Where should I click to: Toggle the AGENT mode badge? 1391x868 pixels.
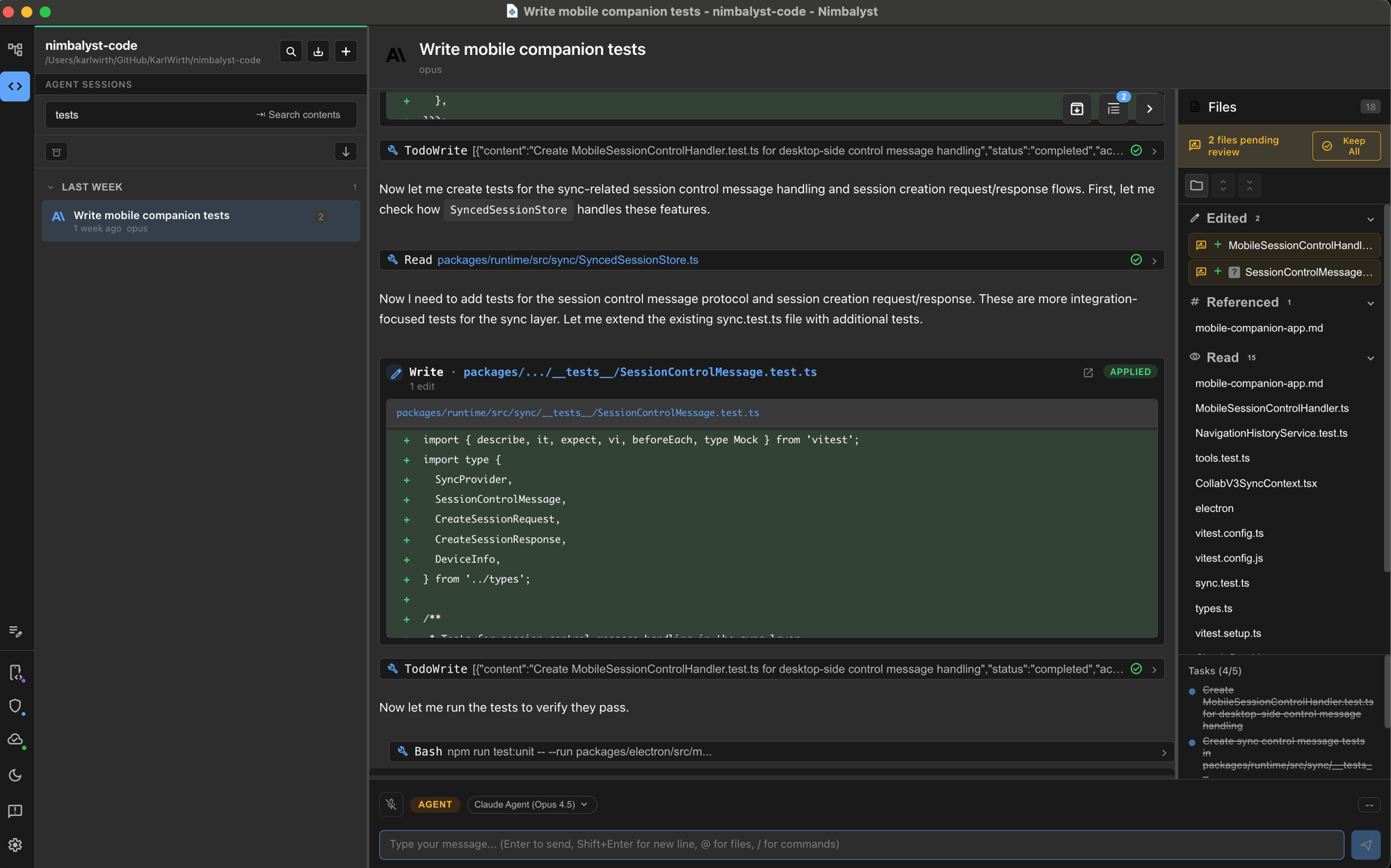pos(435,805)
